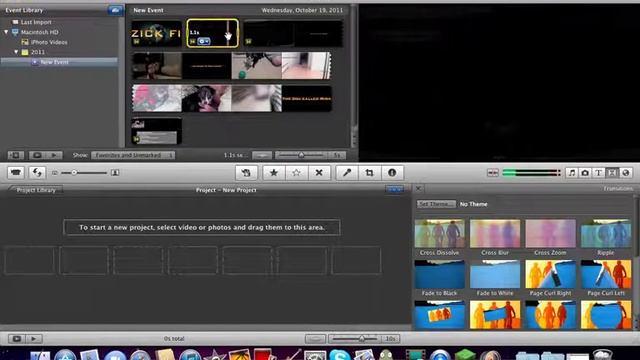Toggle transitions browser icon
This screenshot has width=640, height=360.
[x=612, y=173]
